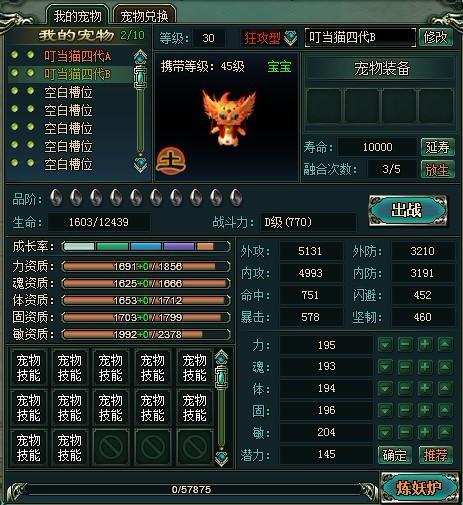Open the 炼妖炉 button
The height and width of the screenshot is (505, 463).
pos(420,488)
